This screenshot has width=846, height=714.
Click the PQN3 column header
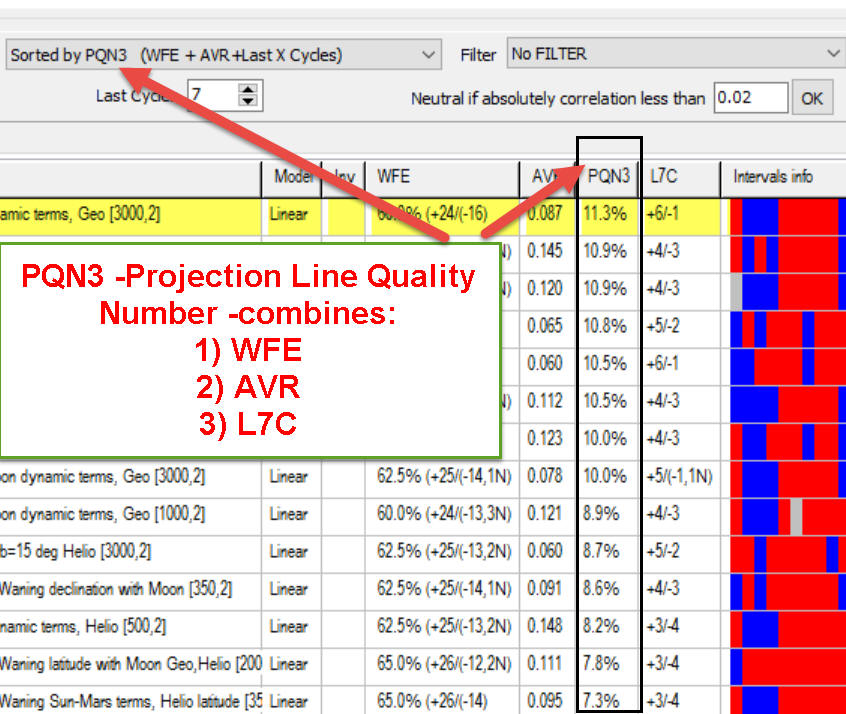(x=609, y=177)
